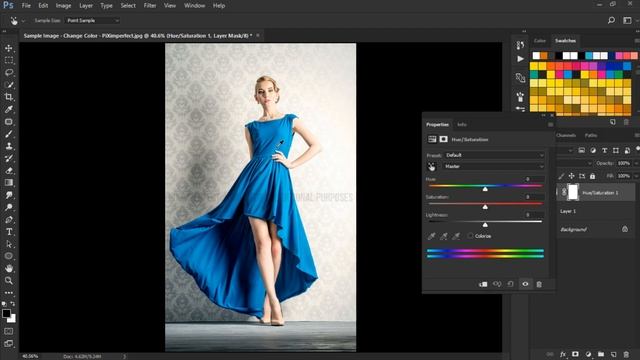Open the Edit Toolbar ellipsis
640x360 pixels.
click(9, 293)
